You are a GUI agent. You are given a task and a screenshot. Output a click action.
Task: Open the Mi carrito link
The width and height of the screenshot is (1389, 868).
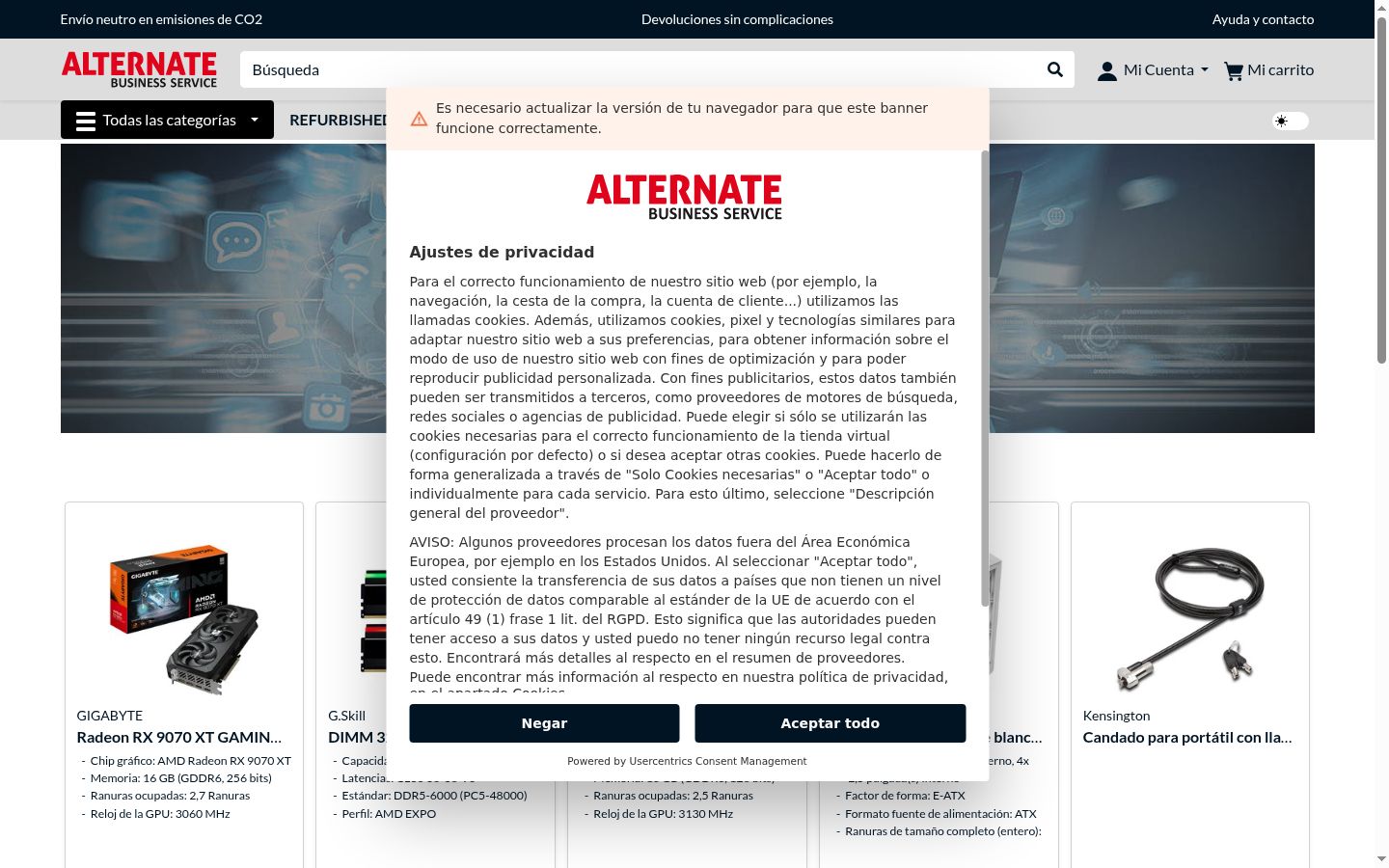point(1268,69)
